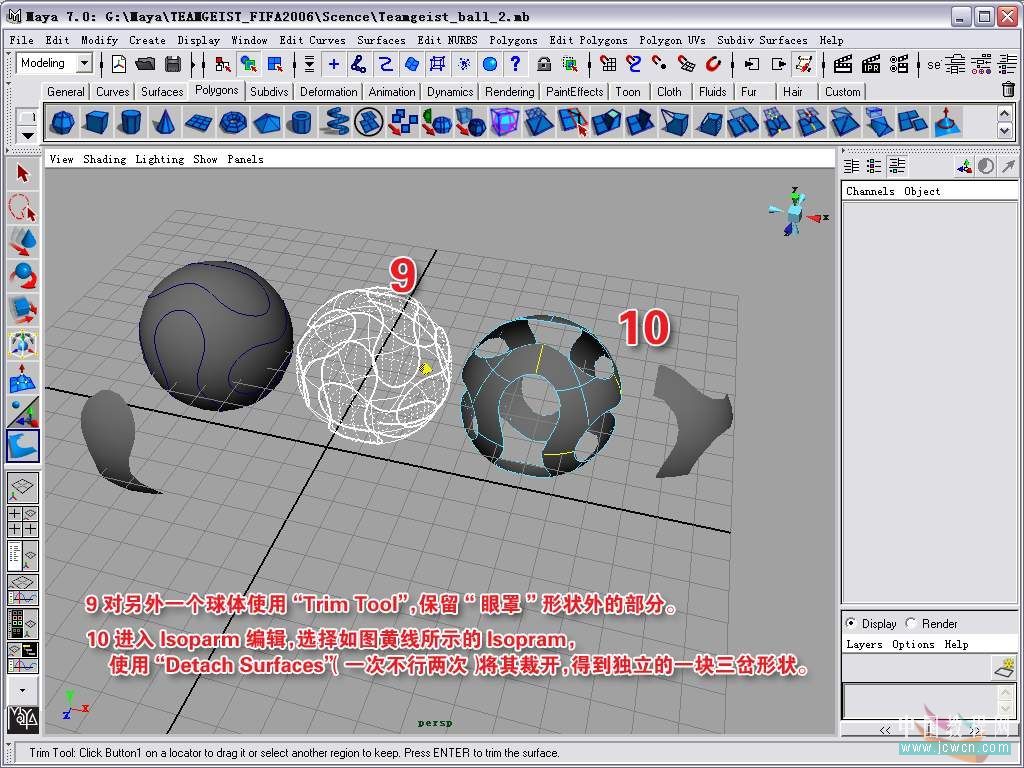Viewport: 1024px width, 768px height.
Task: Create a polygon cube from shelf
Action: [x=96, y=122]
